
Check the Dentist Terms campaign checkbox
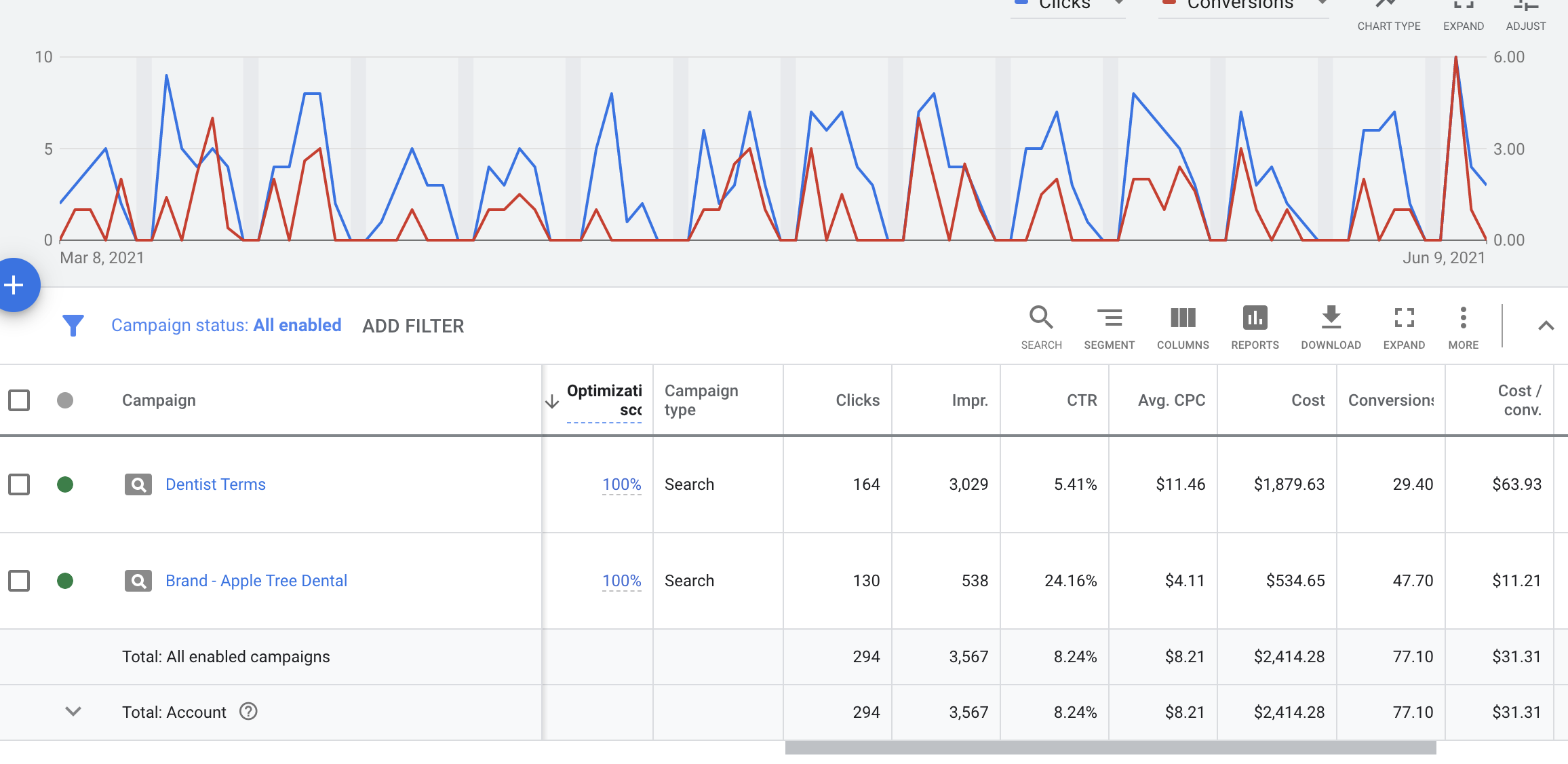pyautogui.click(x=19, y=484)
